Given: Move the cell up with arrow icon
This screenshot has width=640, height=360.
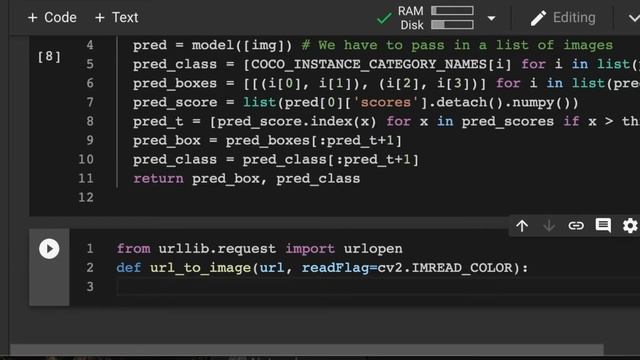Looking at the screenshot, I should click(522, 226).
